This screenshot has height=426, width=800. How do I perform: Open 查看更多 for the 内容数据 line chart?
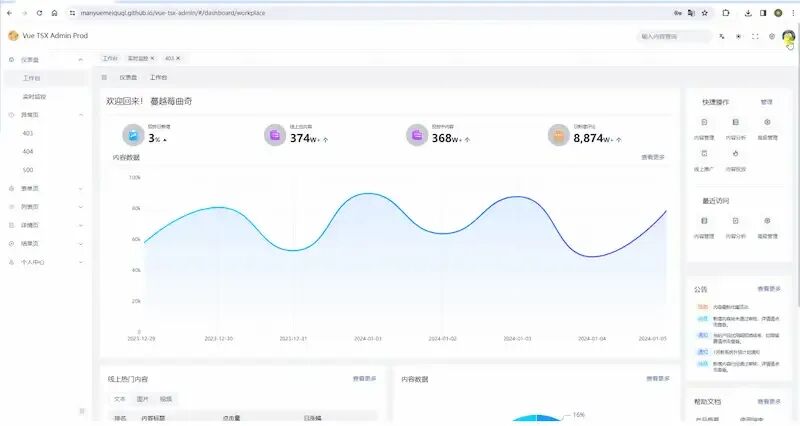point(653,157)
